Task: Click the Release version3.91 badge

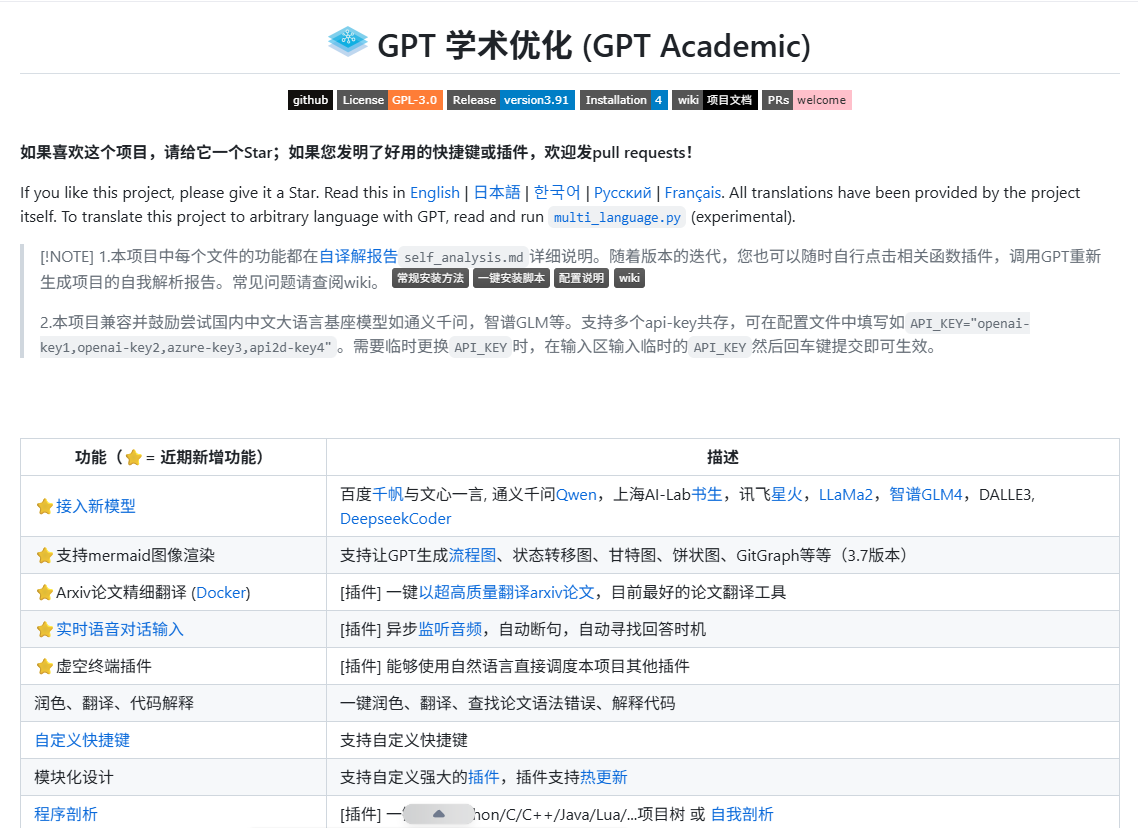Action: [x=511, y=100]
